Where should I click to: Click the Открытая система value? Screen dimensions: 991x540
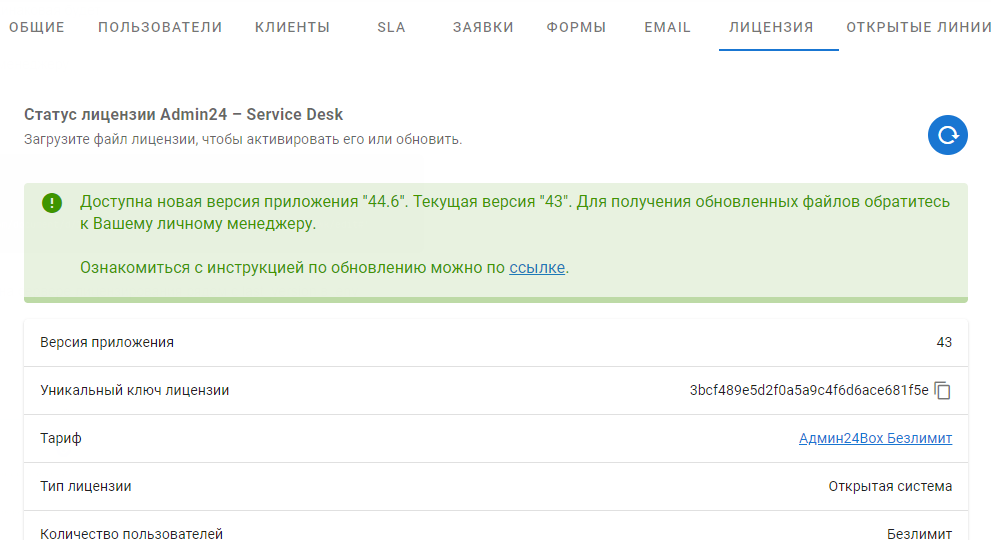(891, 486)
